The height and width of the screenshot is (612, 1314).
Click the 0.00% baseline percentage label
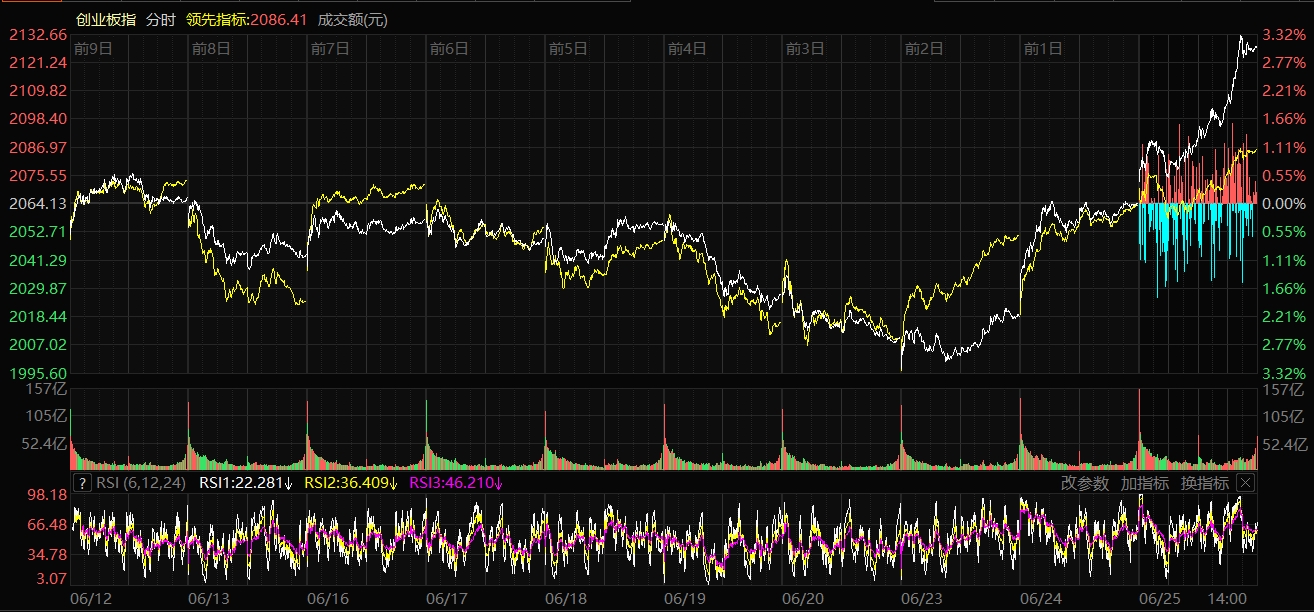coord(1283,203)
